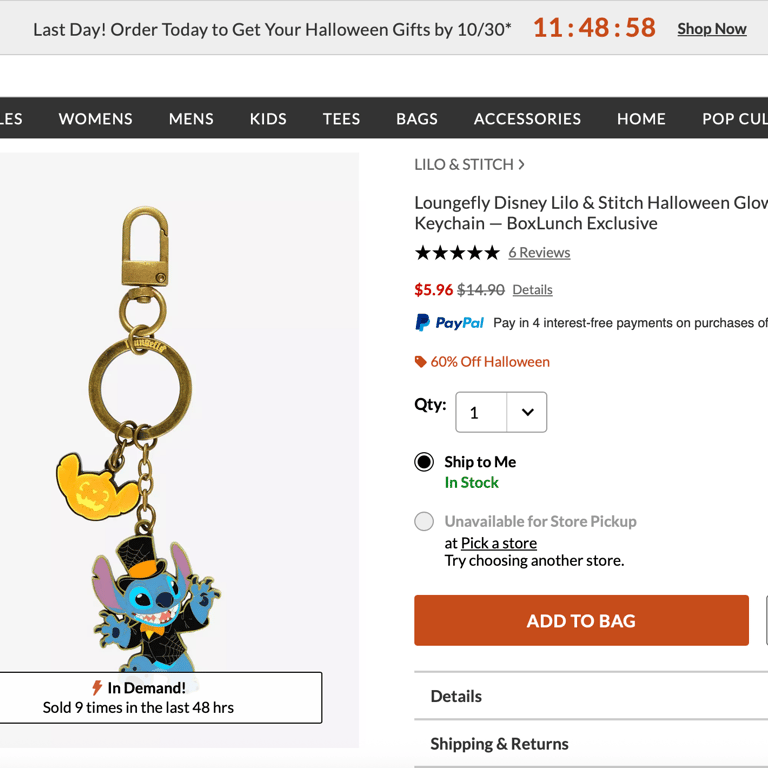Click the In Demand lightning bolt icon

(97, 688)
